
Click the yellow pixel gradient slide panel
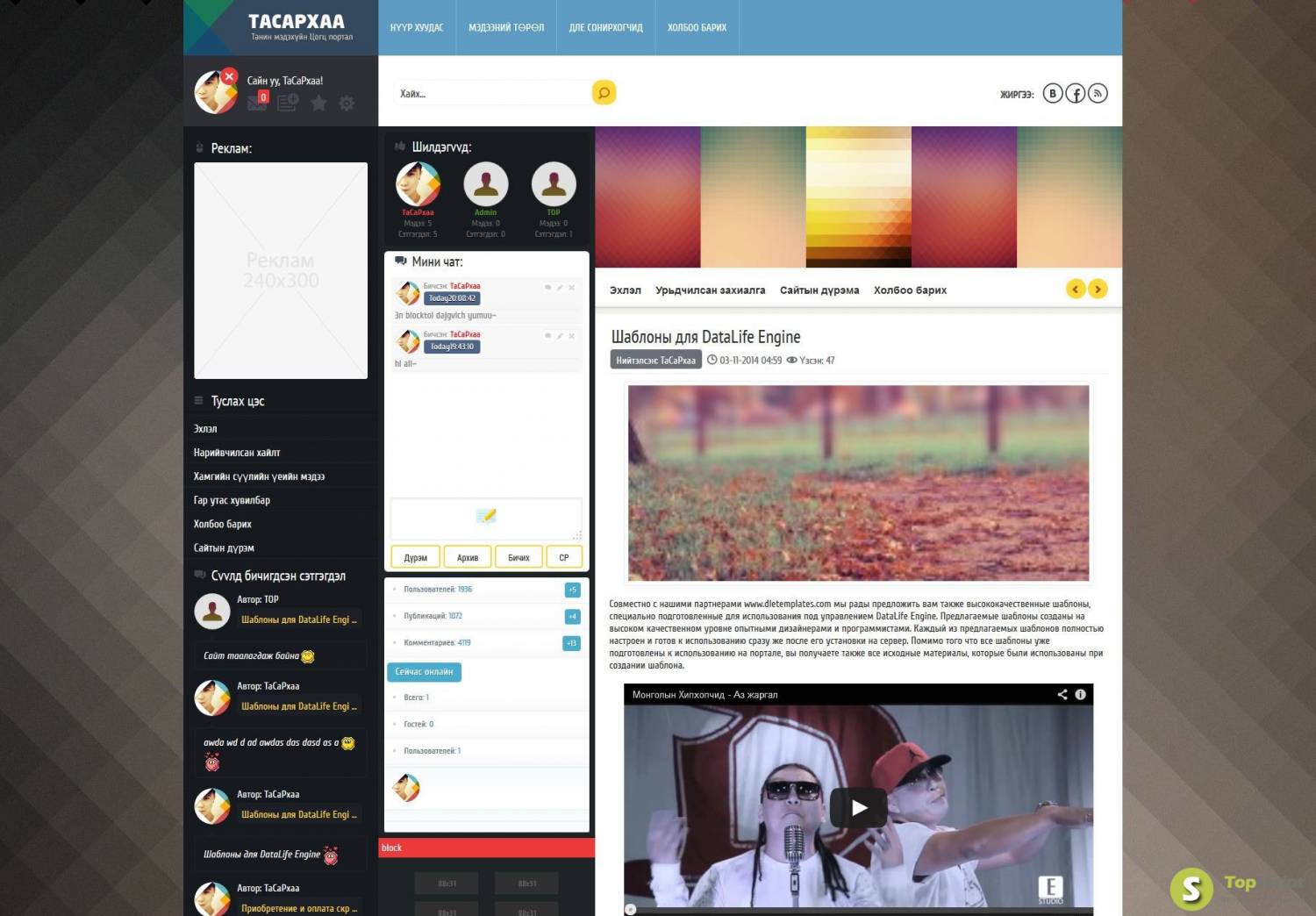[858, 197]
